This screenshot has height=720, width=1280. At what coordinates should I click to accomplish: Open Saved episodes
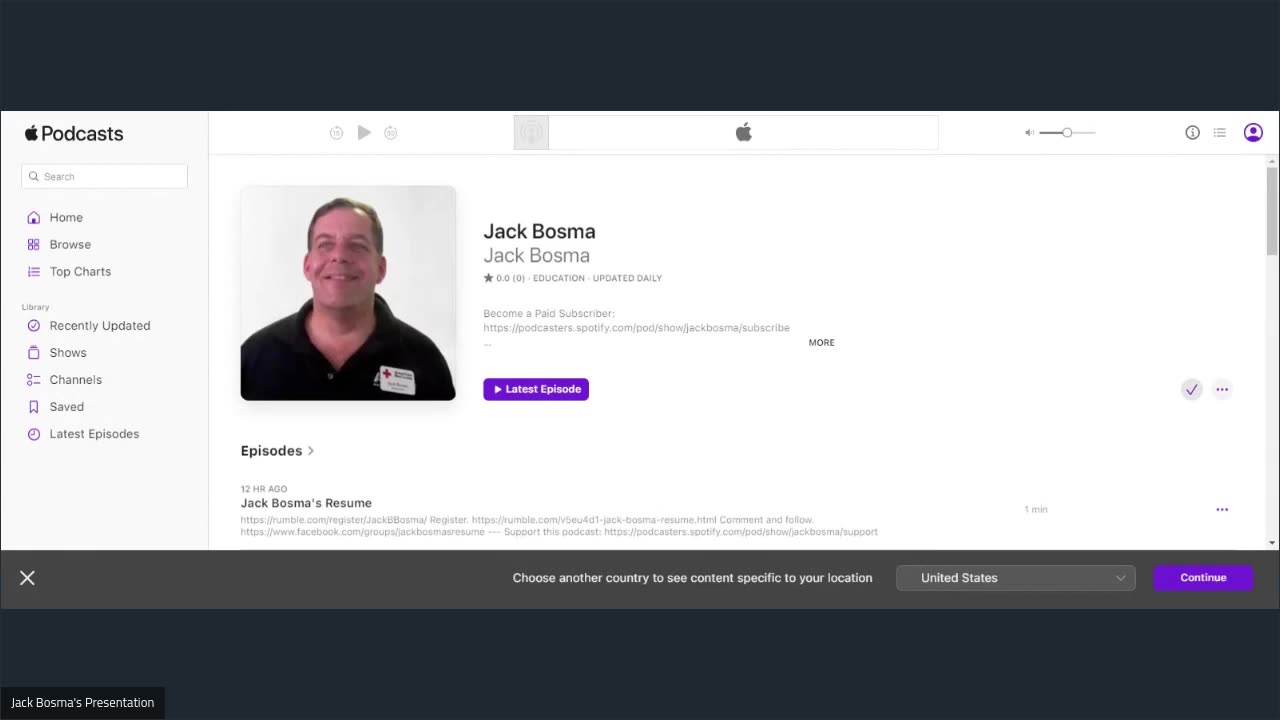[x=67, y=406]
